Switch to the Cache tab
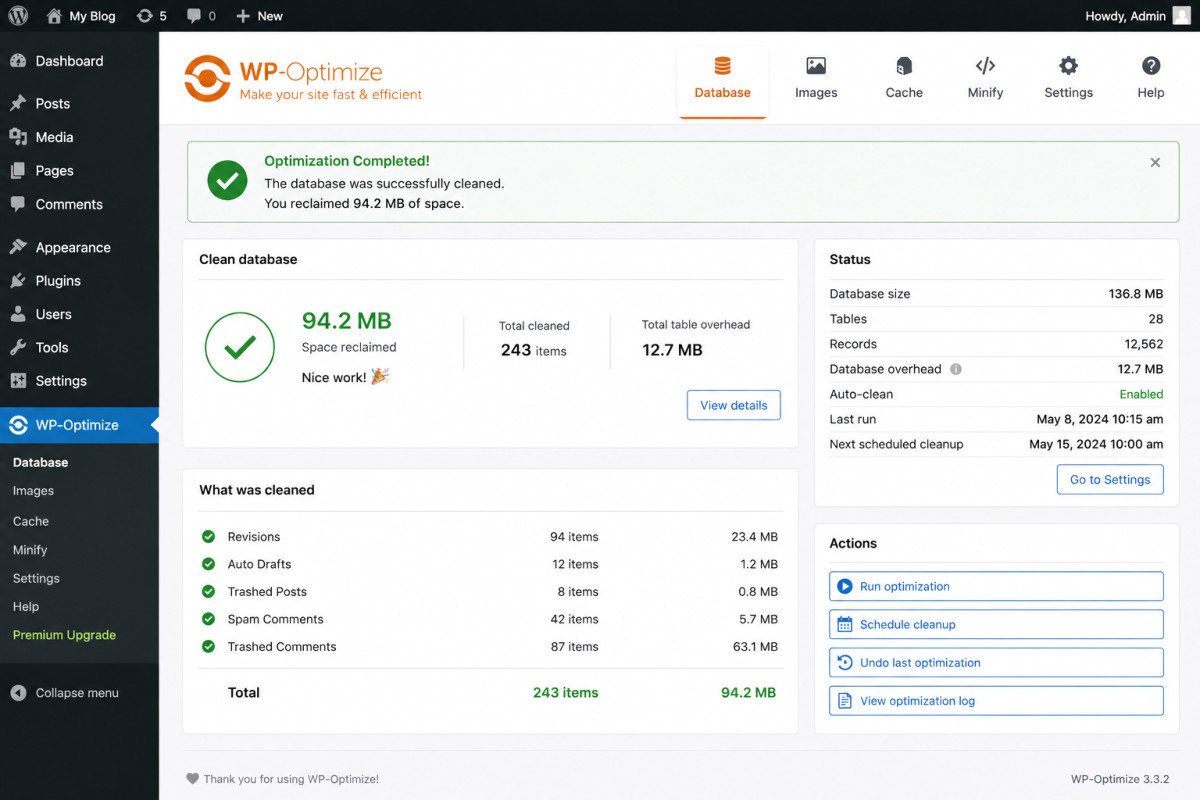The width and height of the screenshot is (1200, 800). tap(904, 79)
